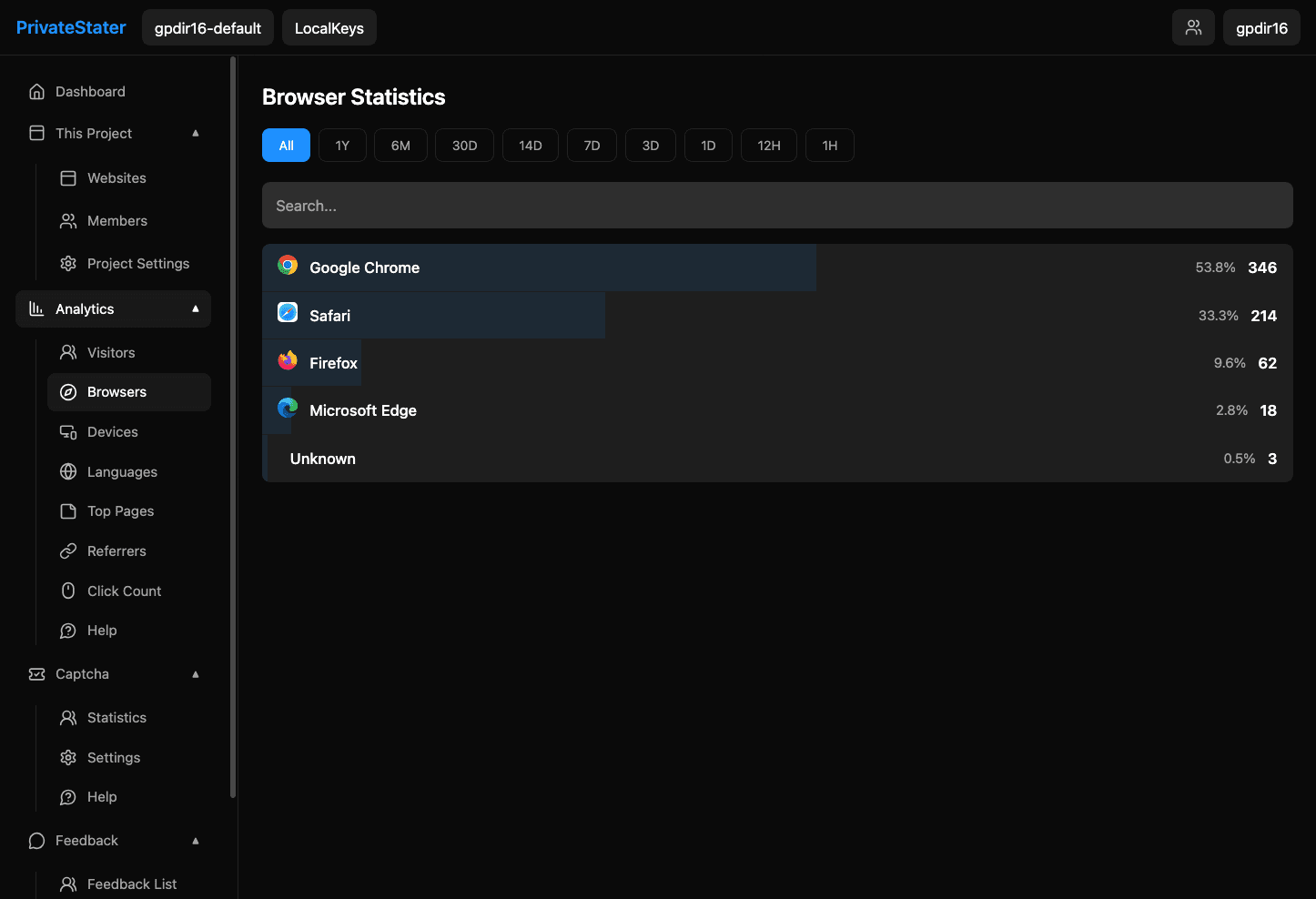The width and height of the screenshot is (1316, 899).
Task: Click the users icon button in header
Action: coord(1193,27)
